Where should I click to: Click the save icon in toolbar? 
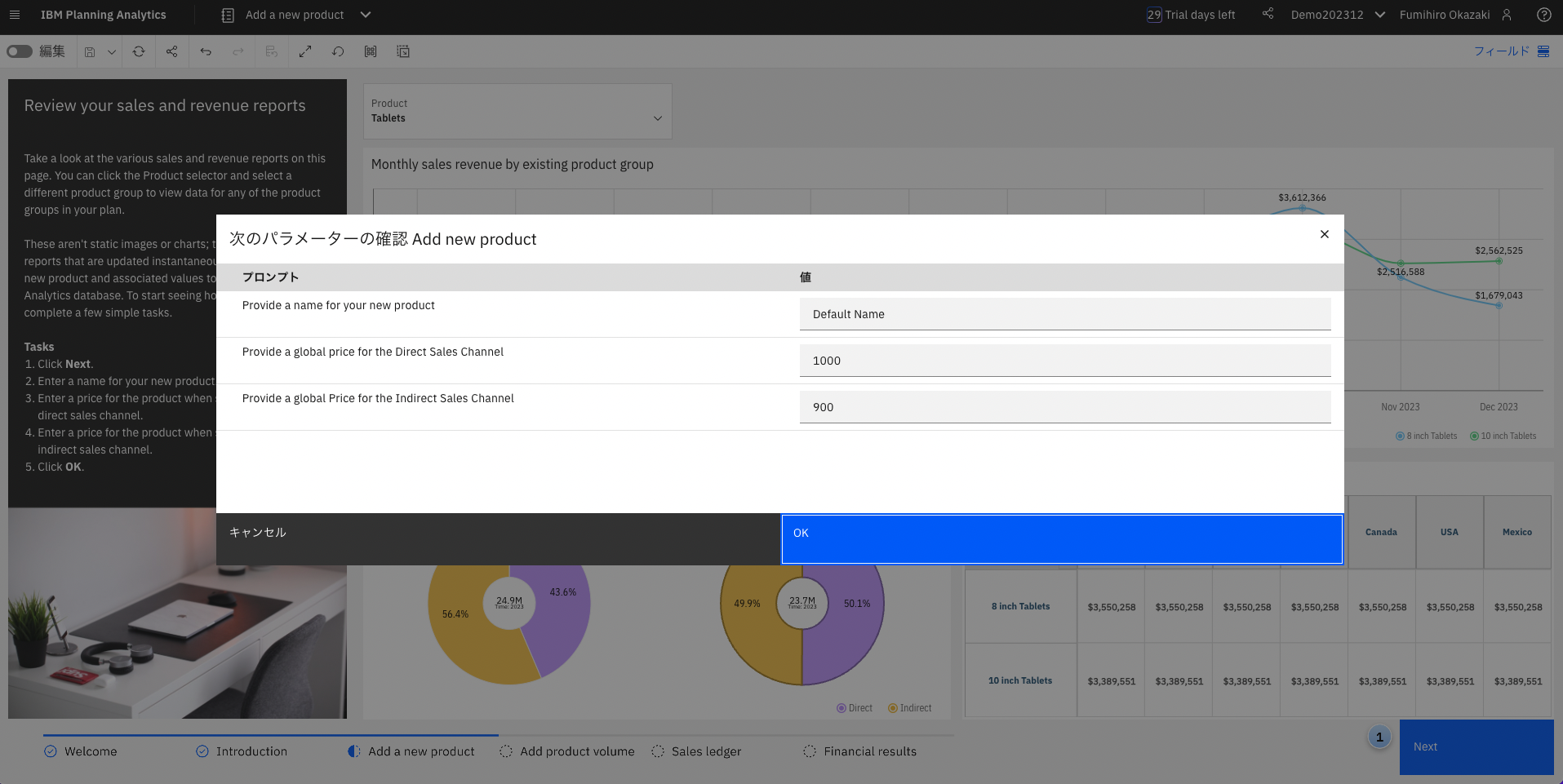pyautogui.click(x=90, y=51)
